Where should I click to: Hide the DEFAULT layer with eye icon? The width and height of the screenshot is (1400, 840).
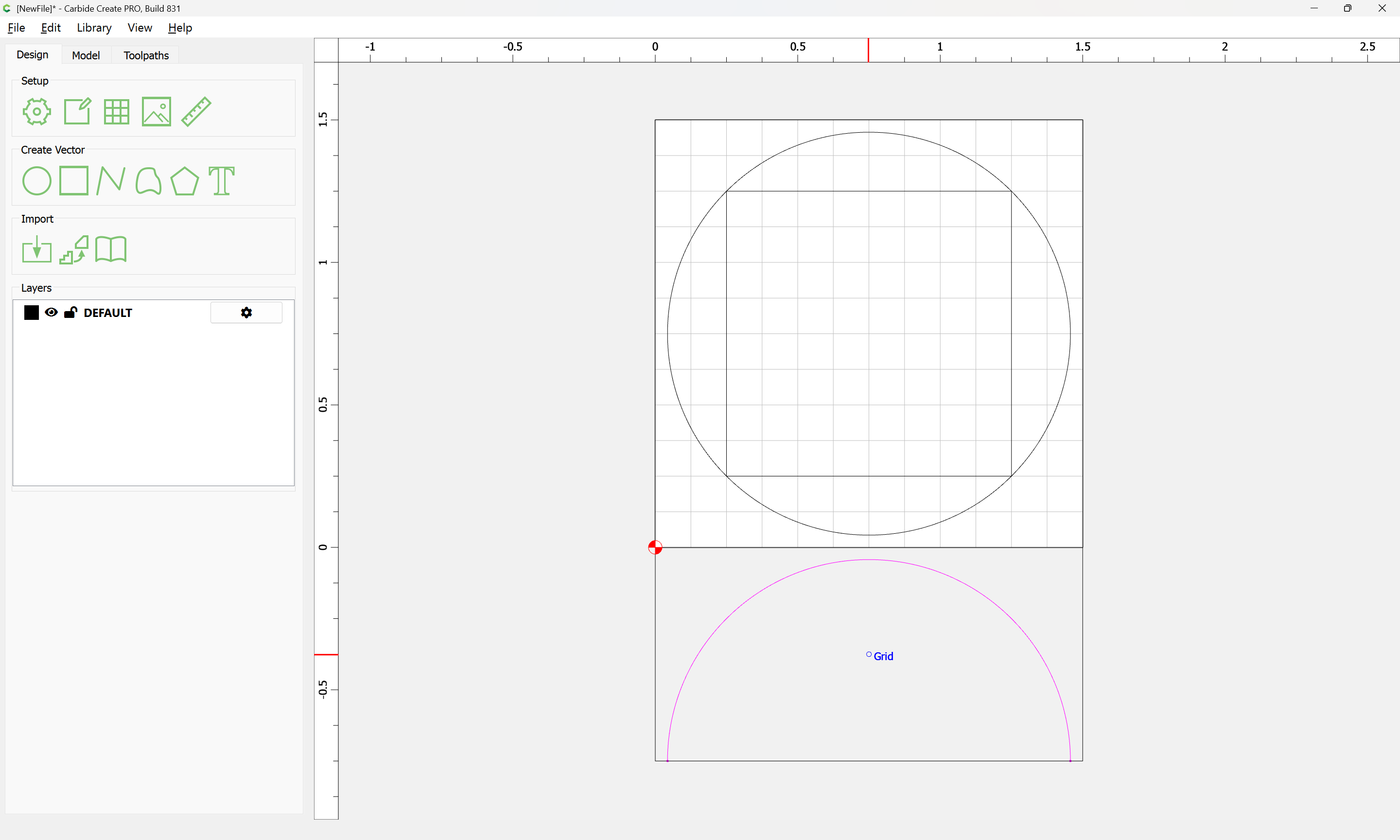click(51, 313)
